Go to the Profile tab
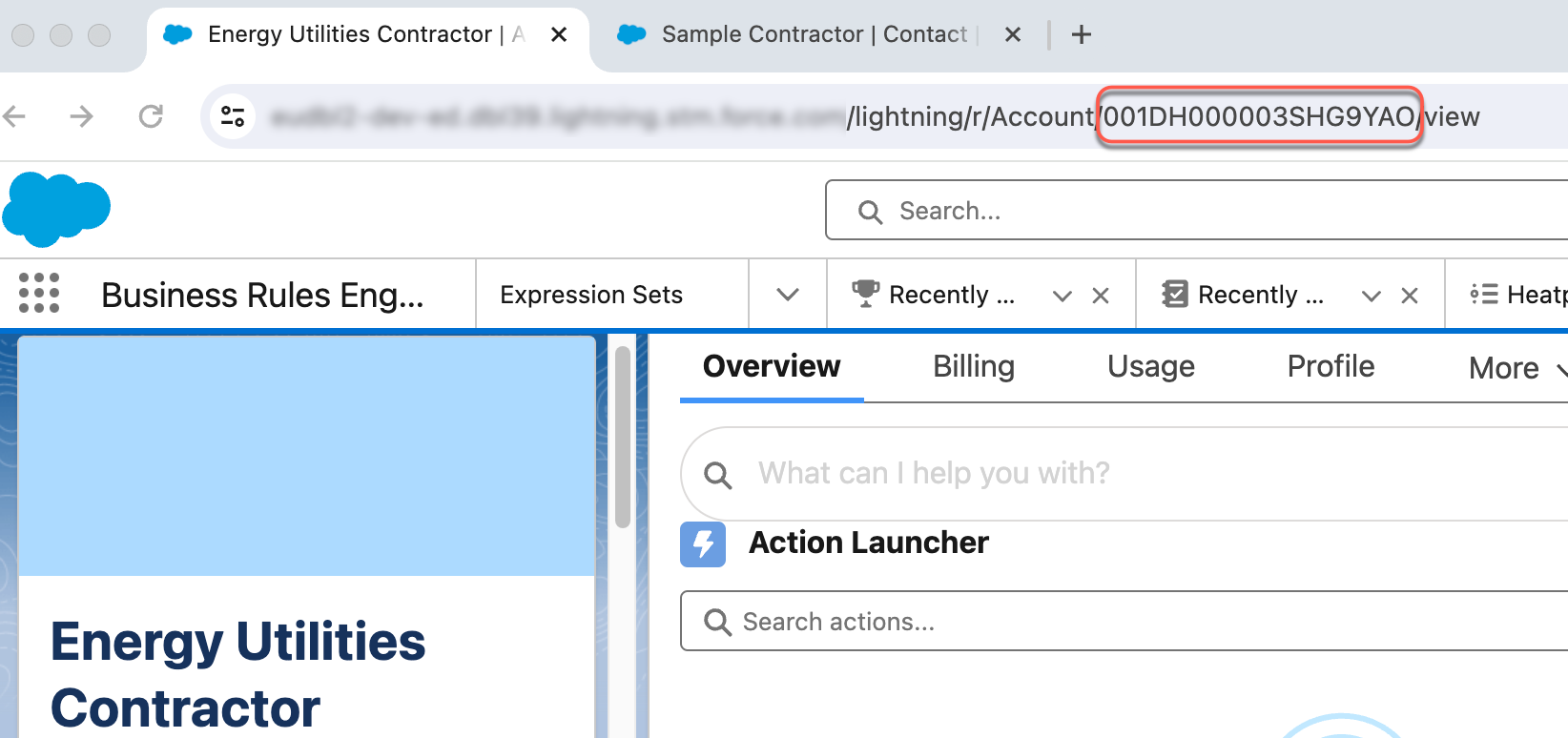 point(1331,367)
